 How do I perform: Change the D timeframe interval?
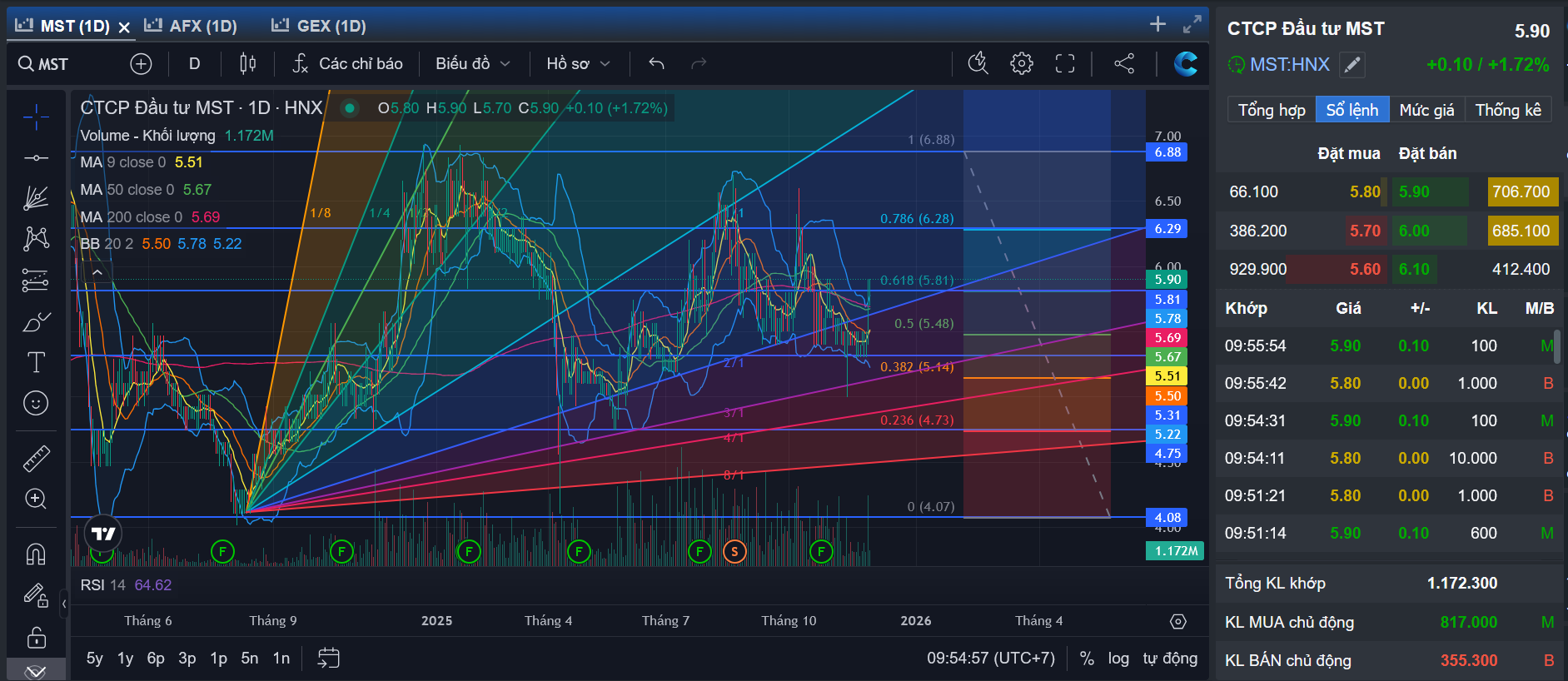point(194,63)
